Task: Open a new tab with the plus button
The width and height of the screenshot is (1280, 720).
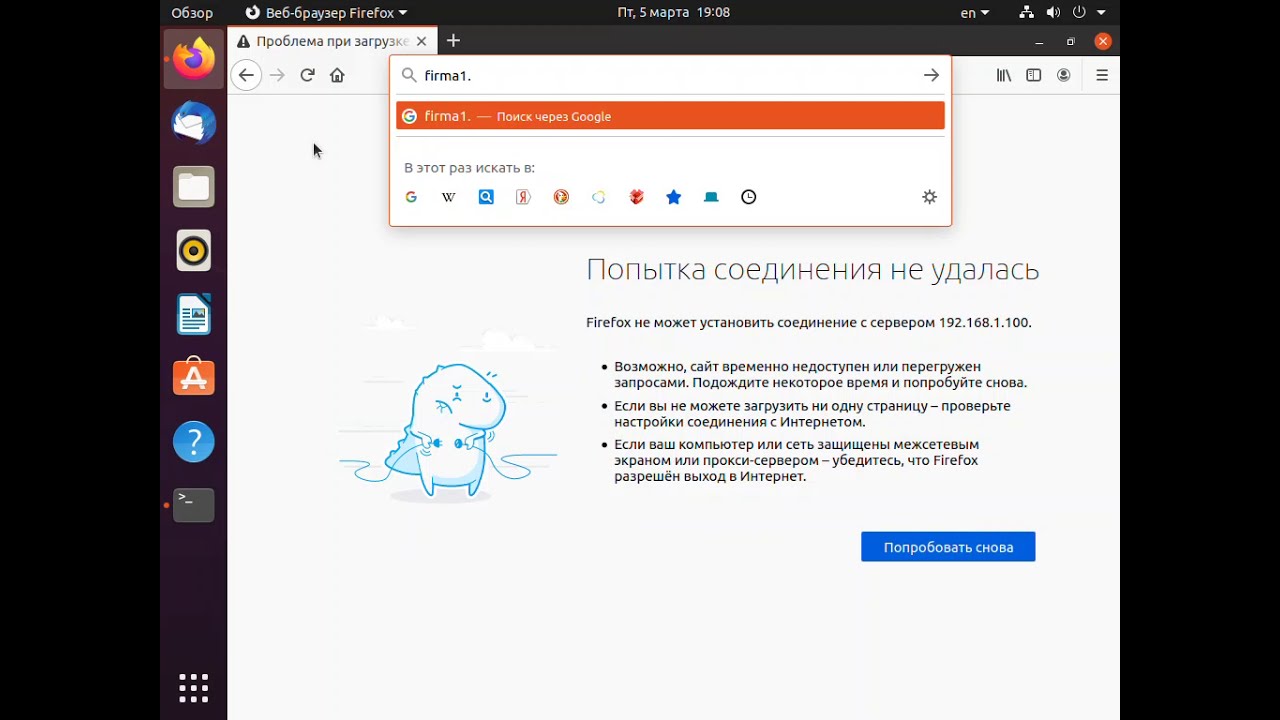Action: pyautogui.click(x=453, y=41)
